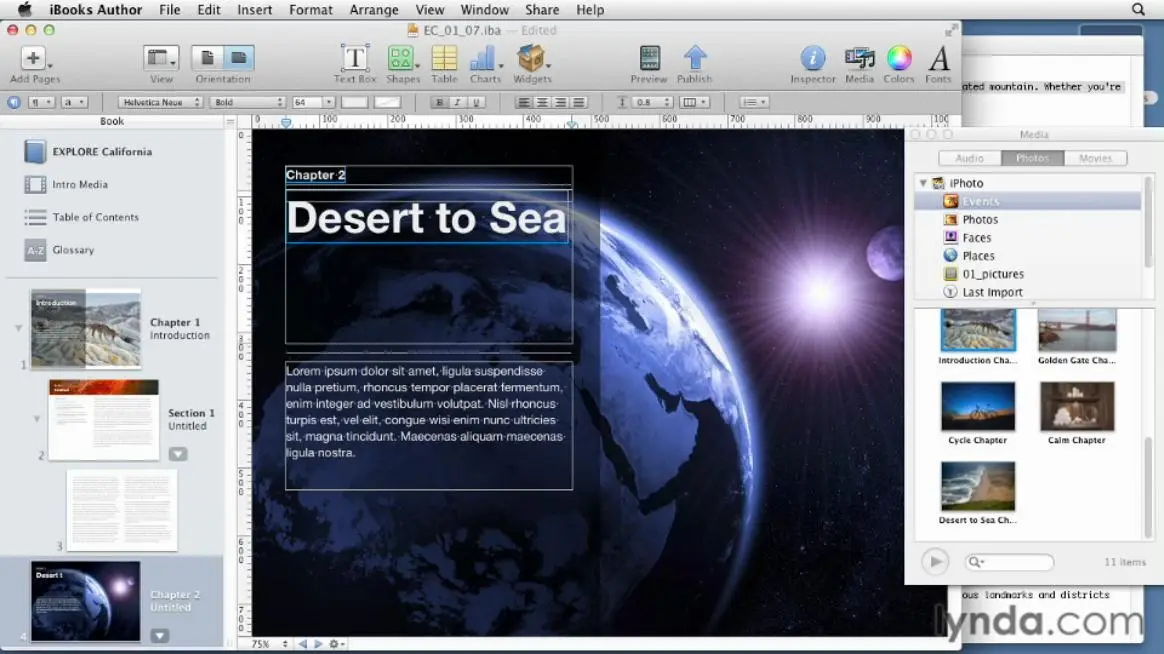
Task: Insert a Text Box
Action: click(355, 58)
